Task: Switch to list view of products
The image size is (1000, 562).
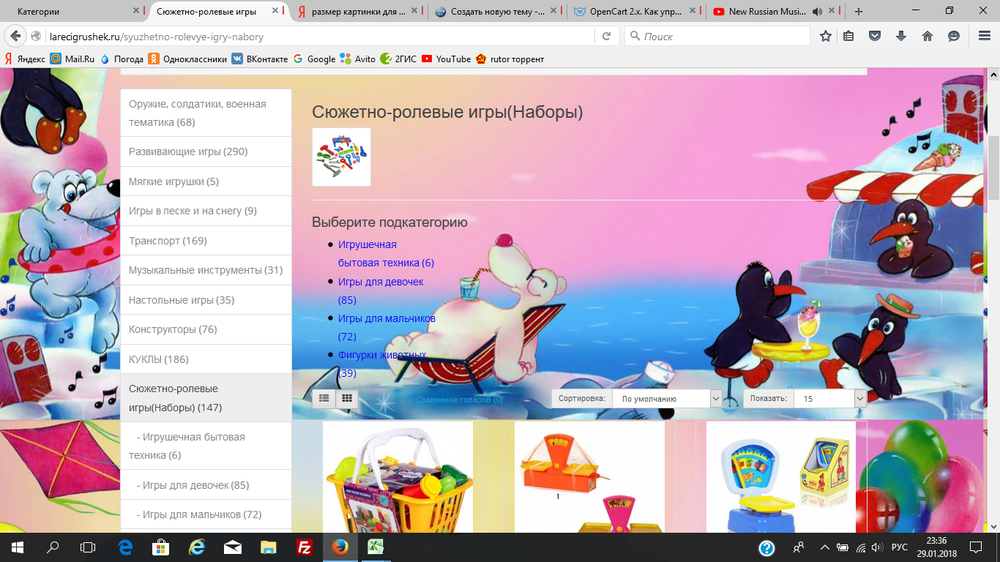Action: point(324,398)
